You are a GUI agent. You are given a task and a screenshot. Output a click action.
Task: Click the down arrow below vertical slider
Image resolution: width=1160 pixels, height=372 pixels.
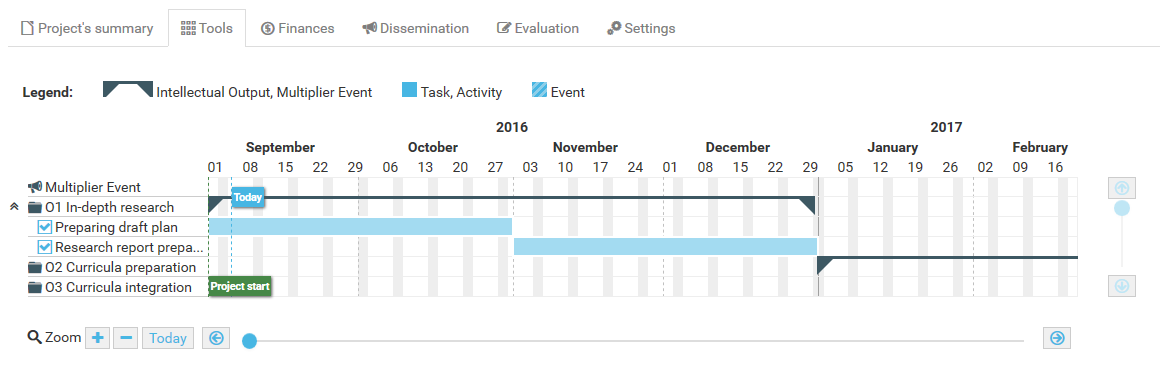tap(1122, 286)
